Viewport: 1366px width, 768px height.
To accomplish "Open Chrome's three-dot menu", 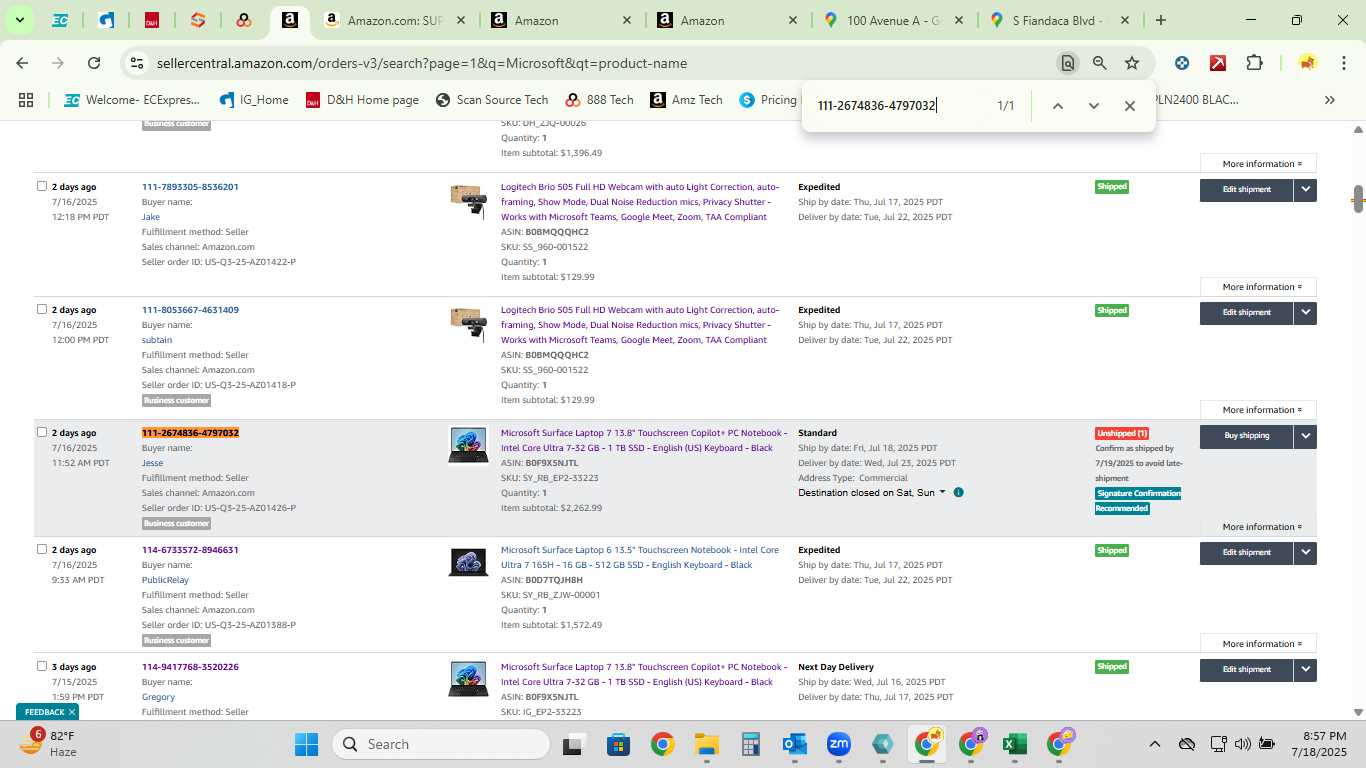I will click(x=1343, y=63).
